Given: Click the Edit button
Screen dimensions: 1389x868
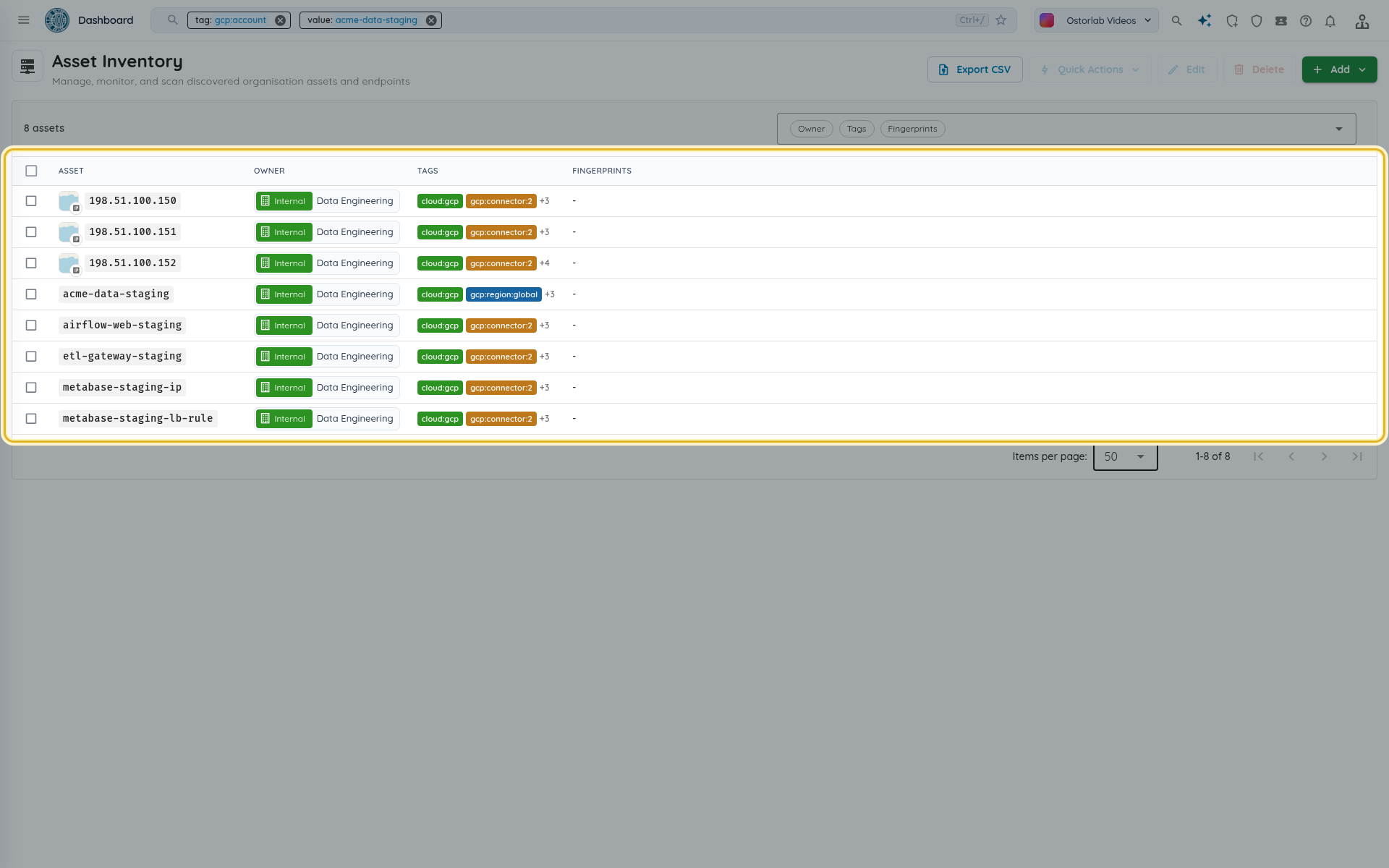Looking at the screenshot, I should tap(1186, 69).
